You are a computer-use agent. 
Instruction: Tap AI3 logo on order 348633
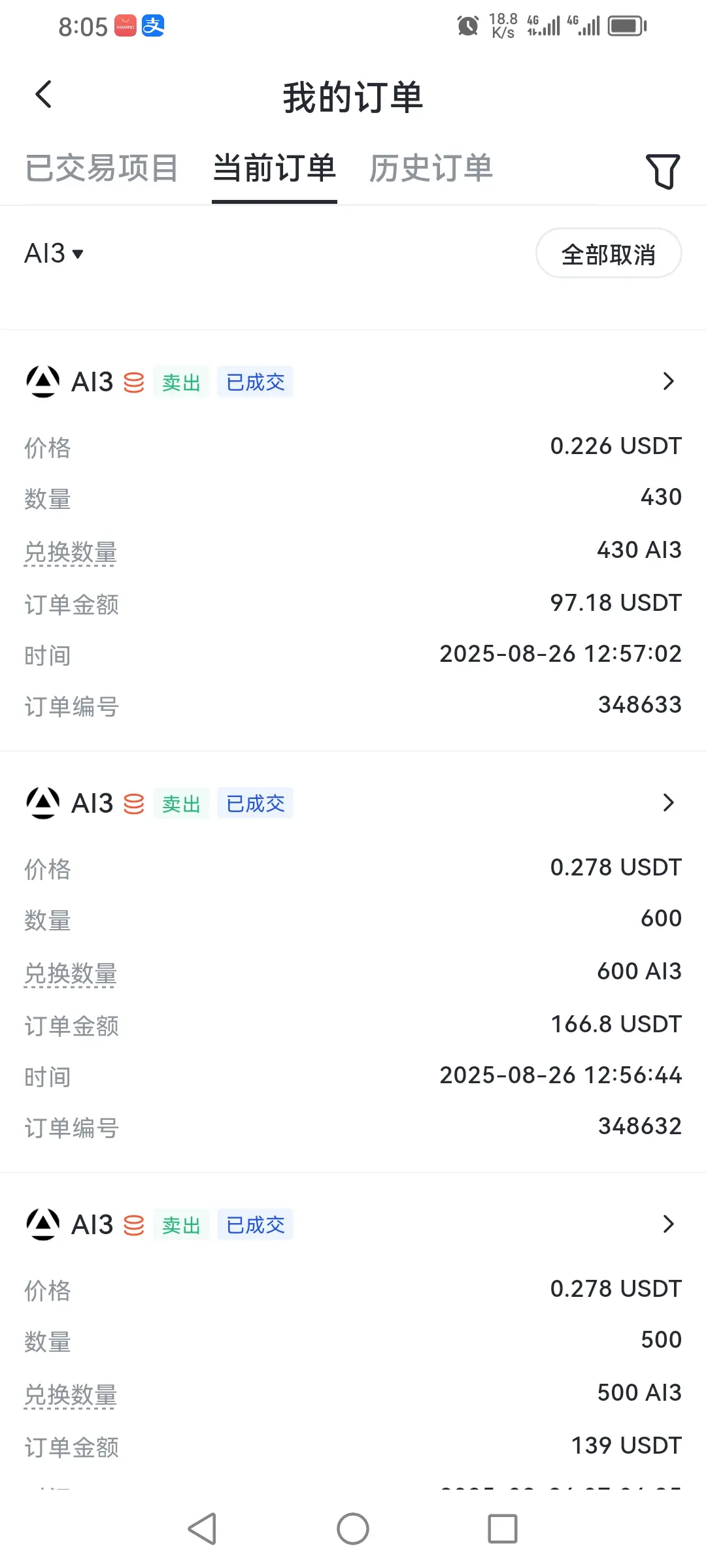43,382
